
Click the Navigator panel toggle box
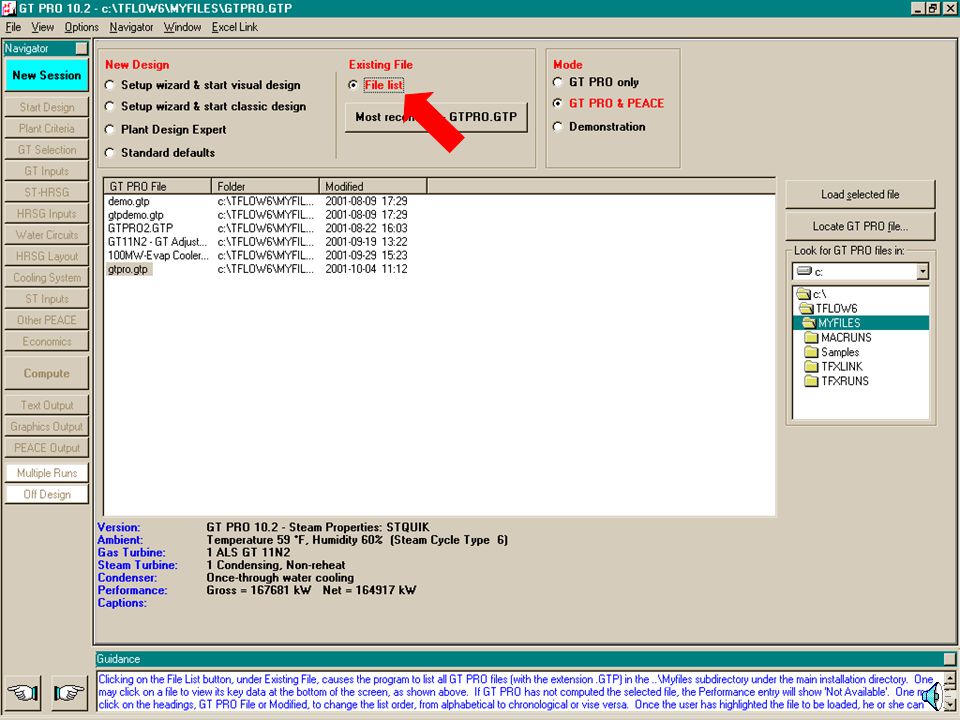click(81, 48)
